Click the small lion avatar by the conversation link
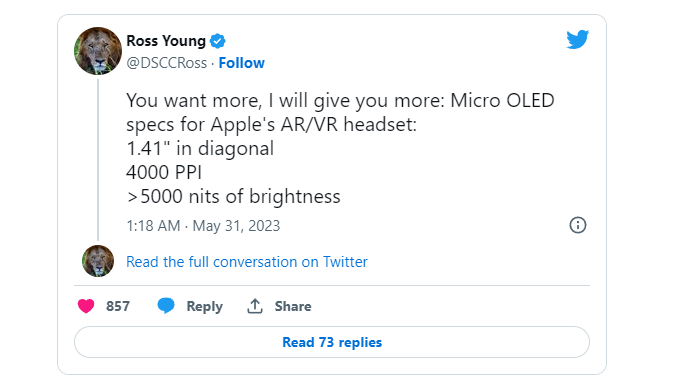This screenshot has width=675, height=389. 98,261
